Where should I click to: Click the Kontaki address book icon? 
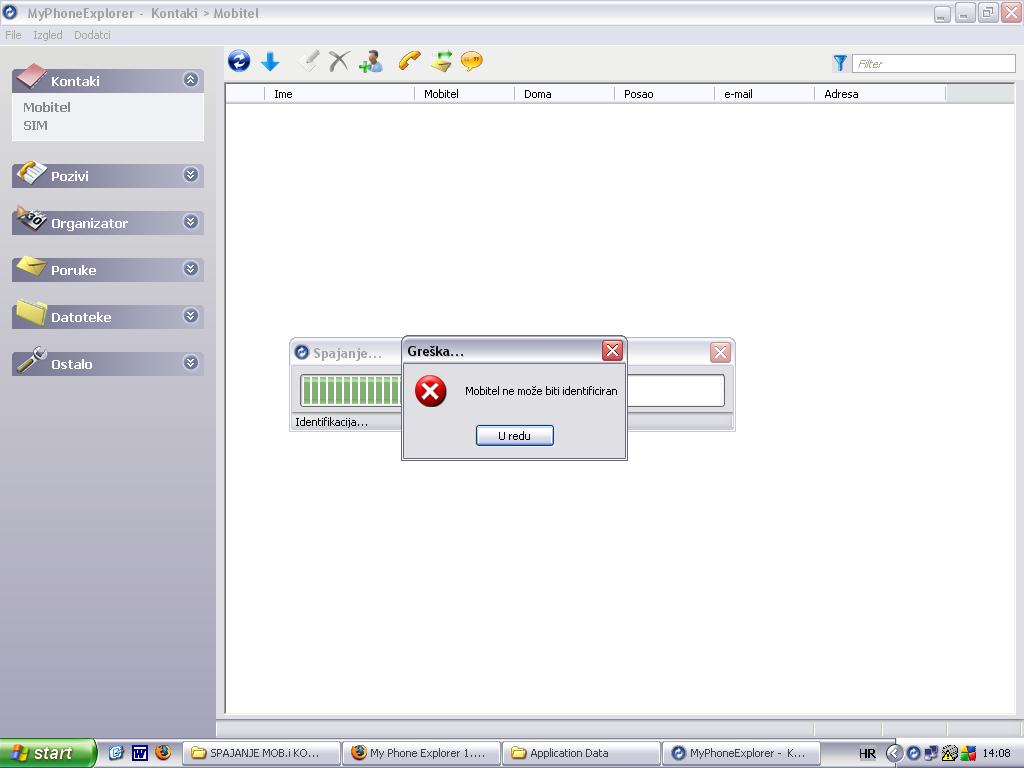(31, 76)
